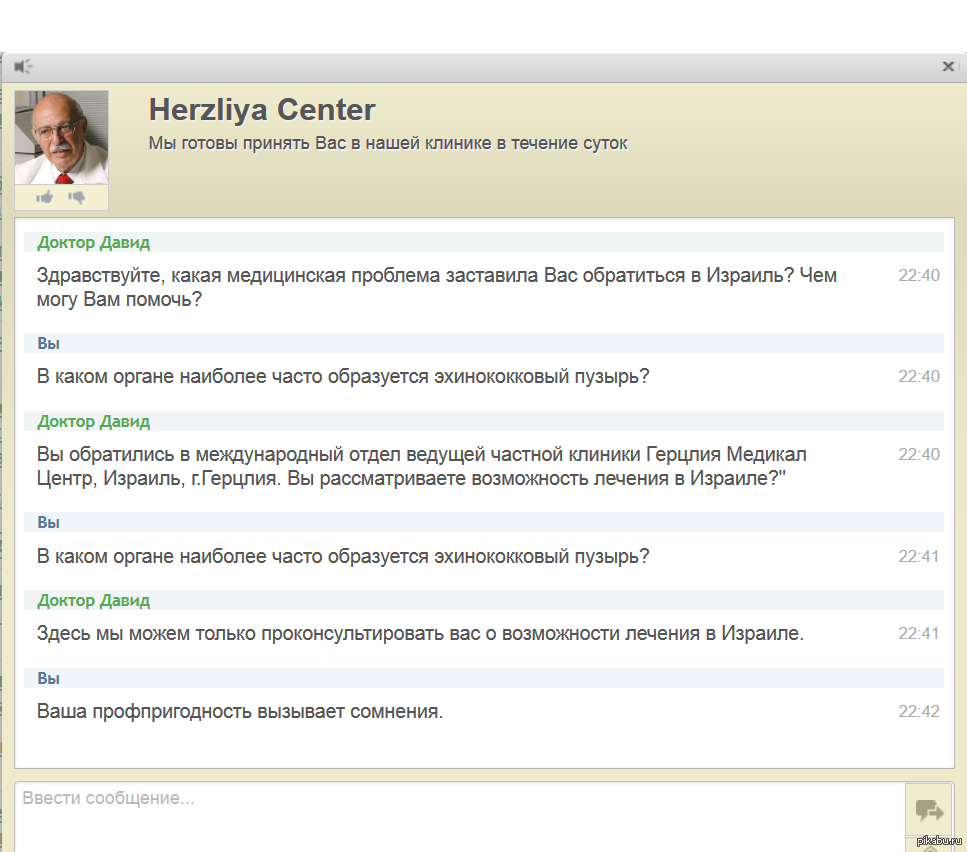Click the last 'Вы' sender header
Screen dimensions: 967x852
pyautogui.click(x=49, y=678)
